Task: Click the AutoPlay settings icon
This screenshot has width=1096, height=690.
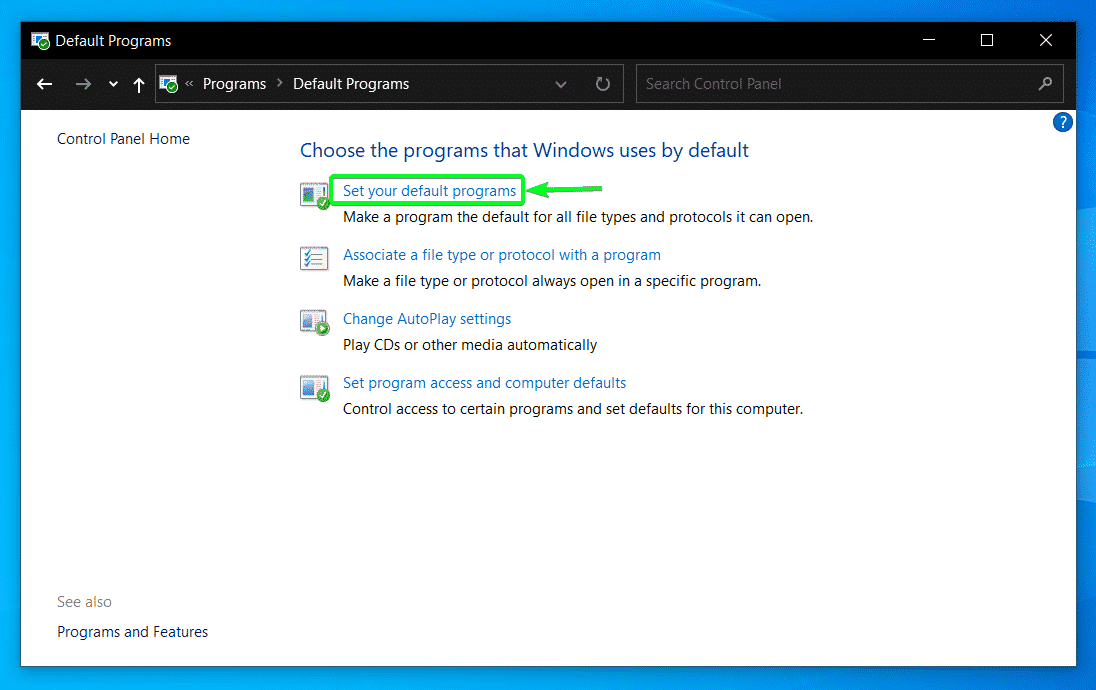Action: tap(315, 322)
